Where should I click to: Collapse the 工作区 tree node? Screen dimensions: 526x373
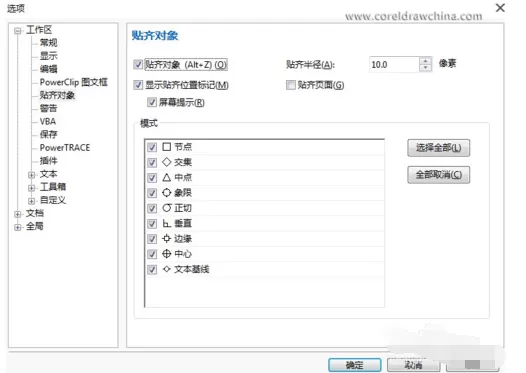[18, 31]
